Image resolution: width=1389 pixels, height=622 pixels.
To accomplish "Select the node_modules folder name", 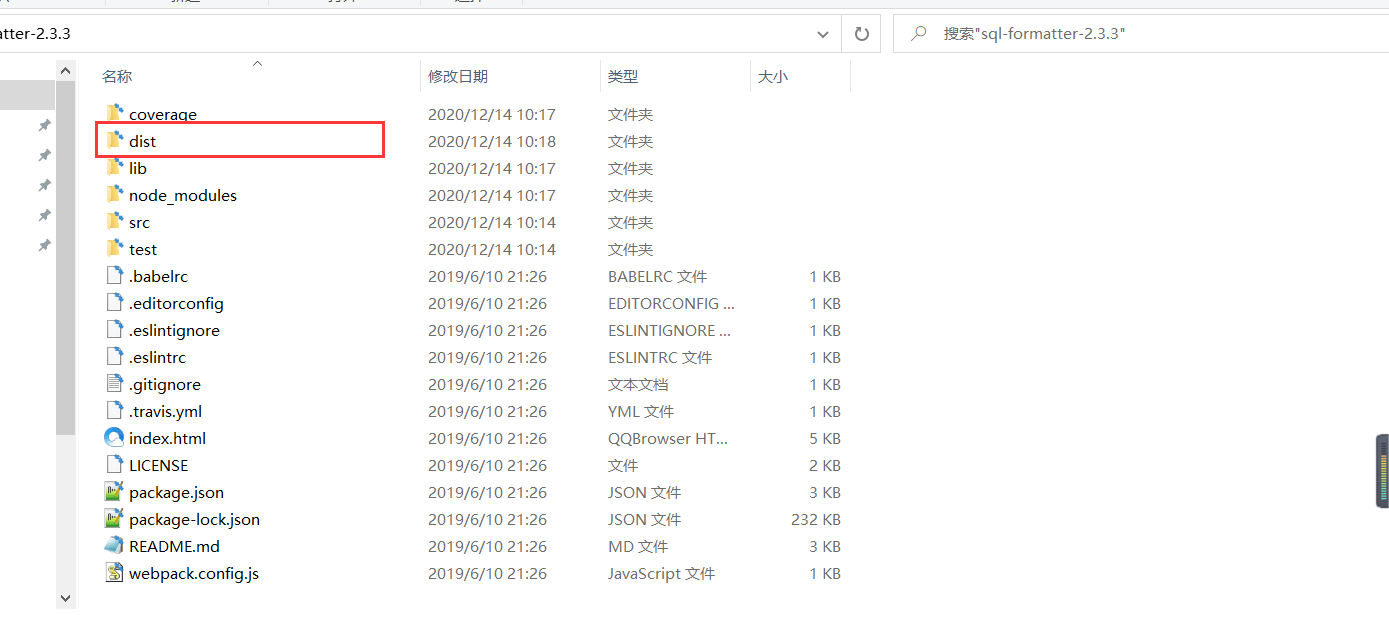I will click(x=183, y=195).
